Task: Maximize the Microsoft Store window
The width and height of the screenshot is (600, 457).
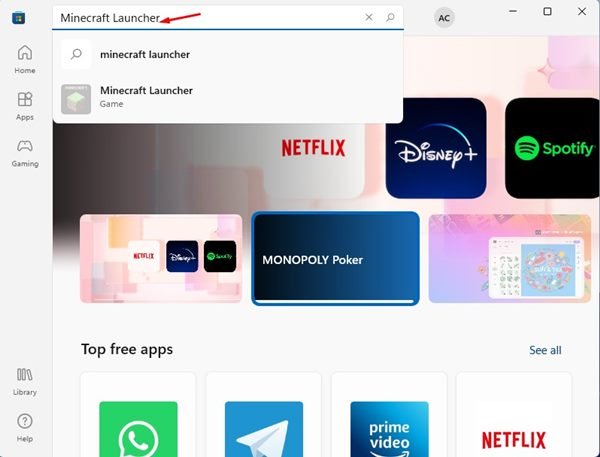Action: click(x=548, y=11)
